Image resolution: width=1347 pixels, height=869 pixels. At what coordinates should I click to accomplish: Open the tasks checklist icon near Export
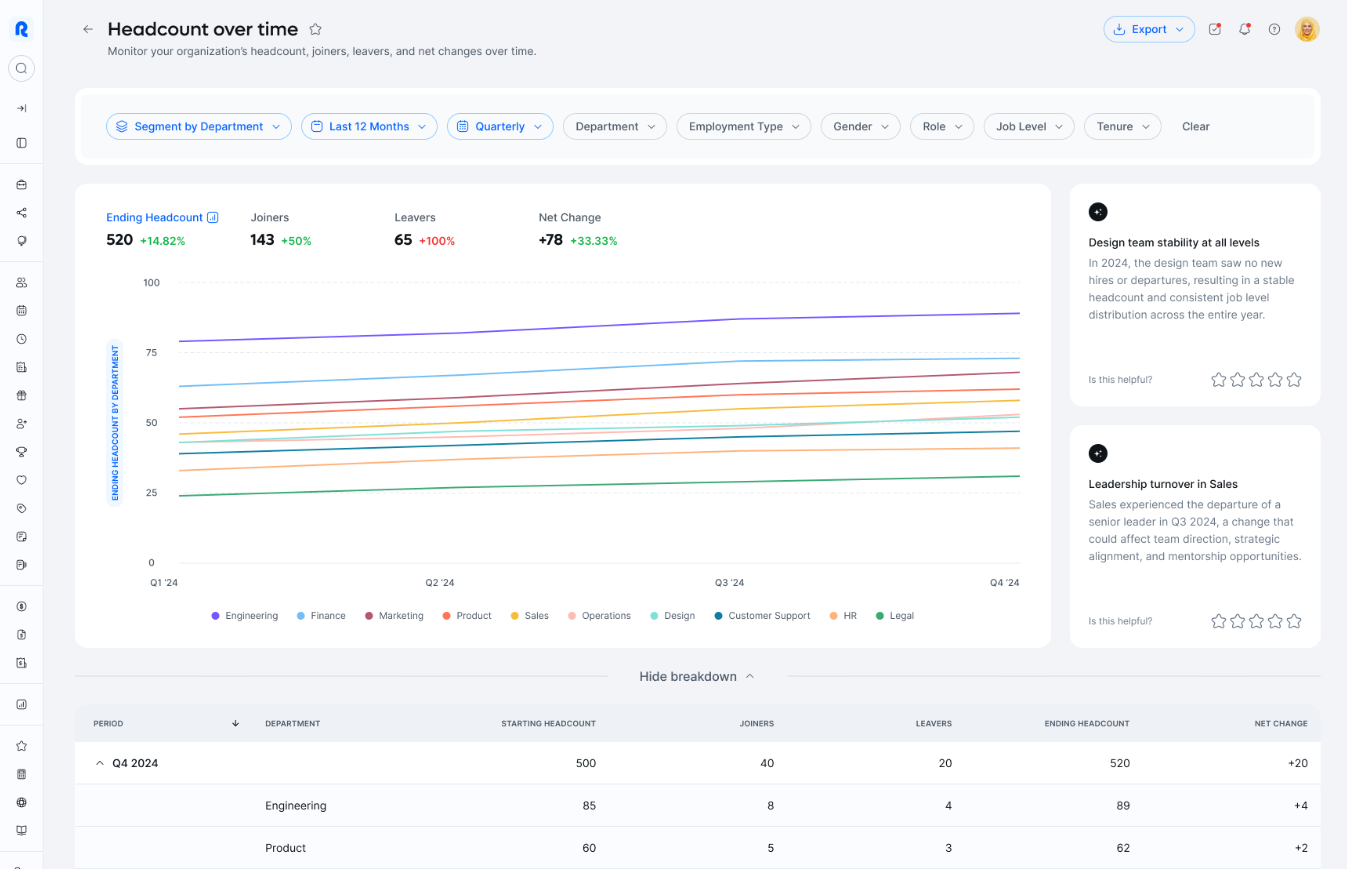pyautogui.click(x=1214, y=29)
